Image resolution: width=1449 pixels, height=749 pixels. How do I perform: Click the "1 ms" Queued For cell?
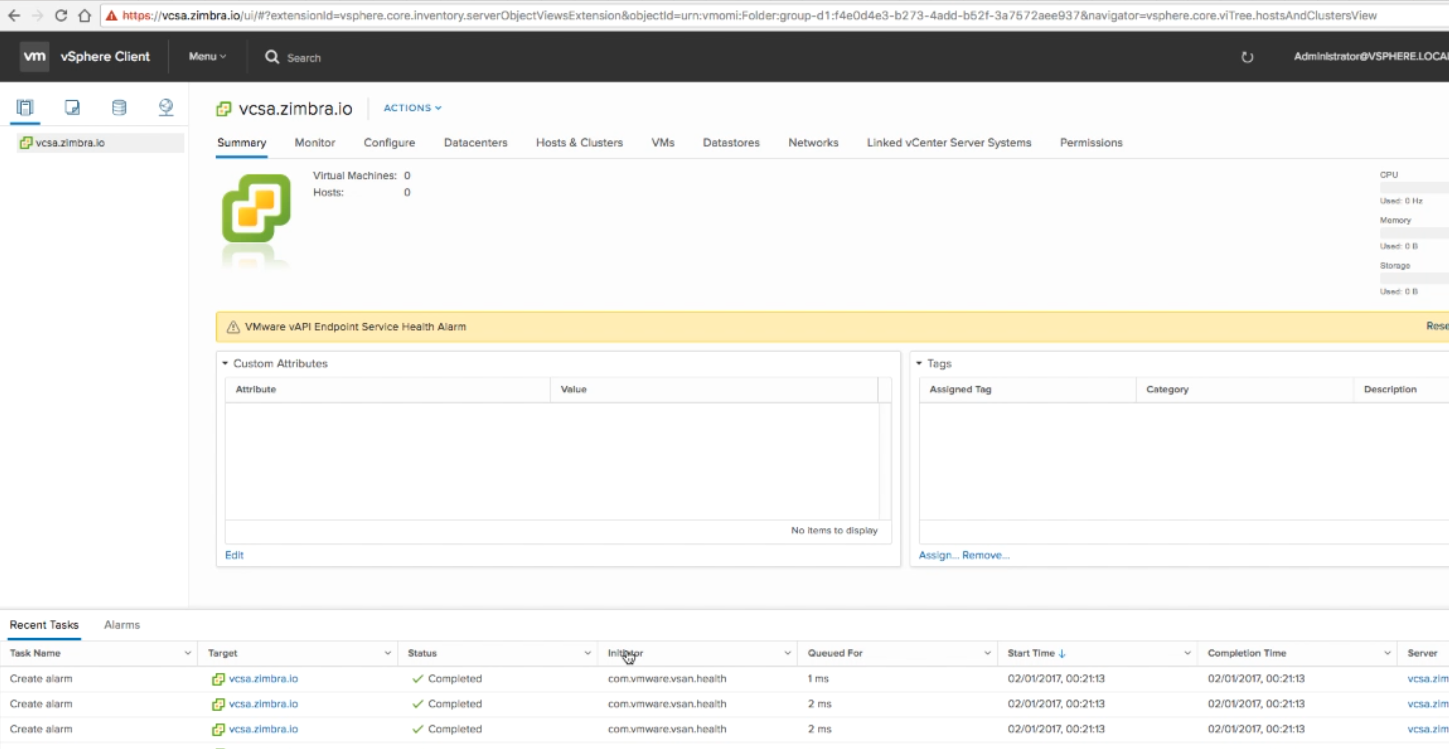click(817, 679)
